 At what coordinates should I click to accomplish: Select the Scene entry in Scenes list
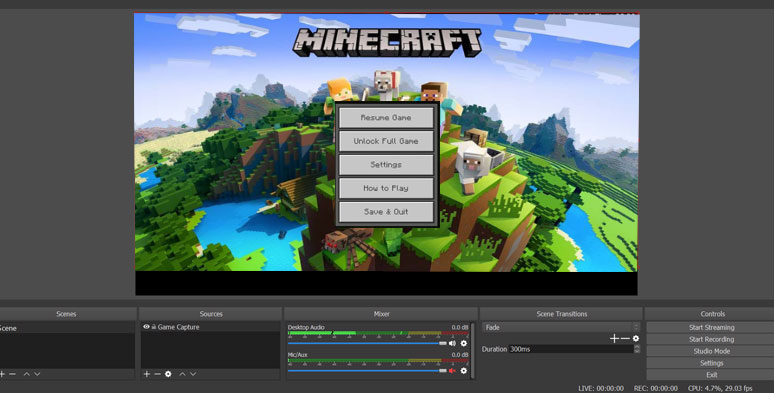coord(67,328)
